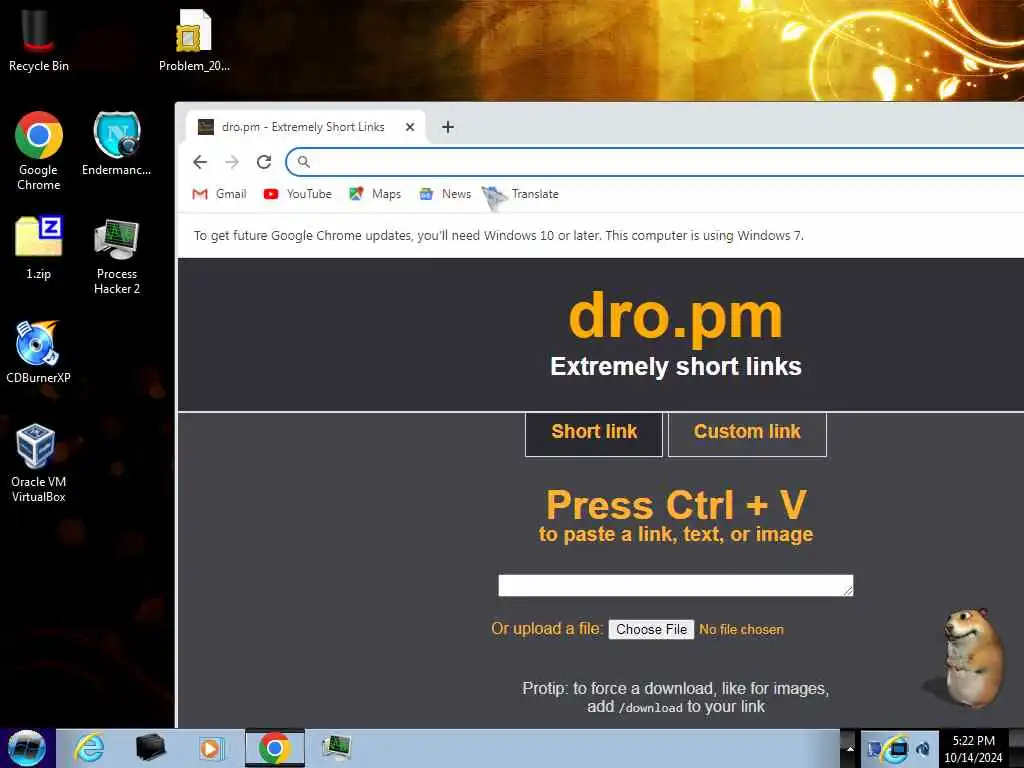Switch to the Short link tab
The width and height of the screenshot is (1024, 768).
(594, 433)
